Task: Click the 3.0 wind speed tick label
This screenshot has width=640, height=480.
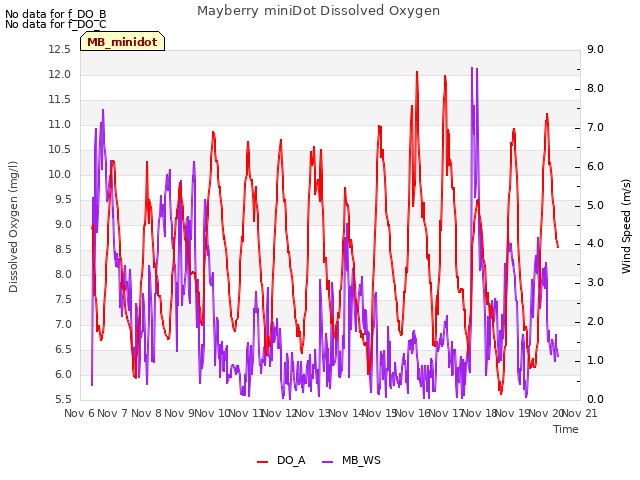Action: coord(595,282)
